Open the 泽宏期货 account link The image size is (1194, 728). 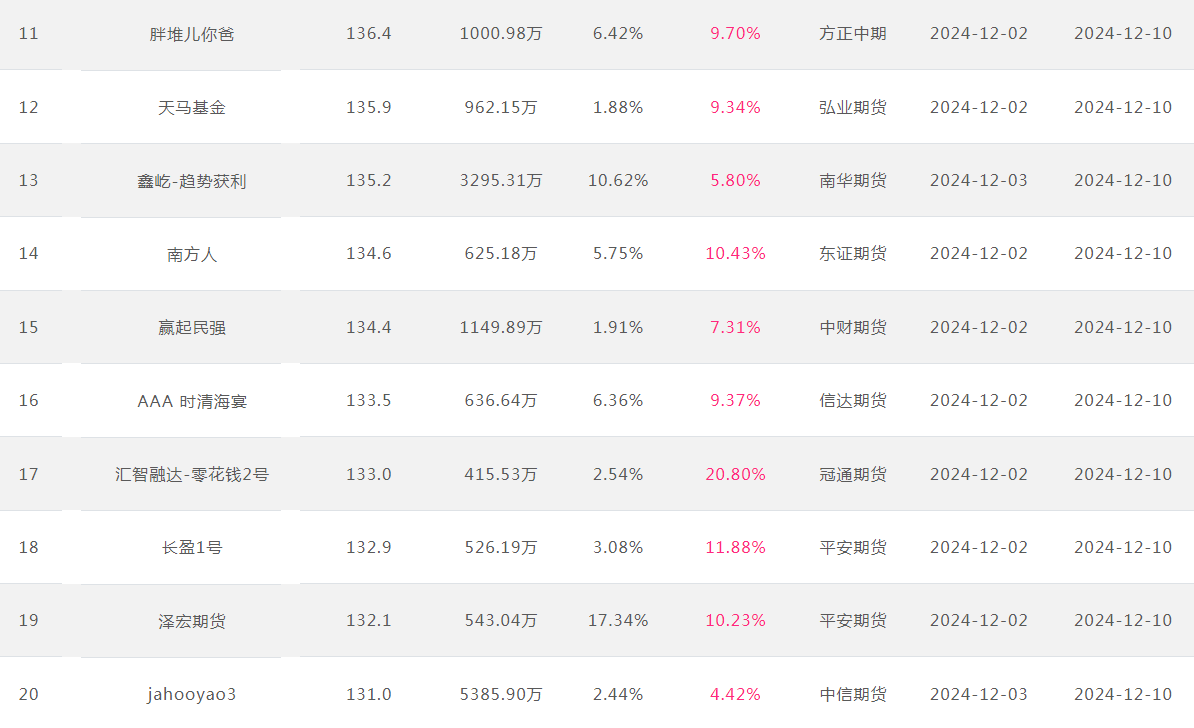click(192, 621)
